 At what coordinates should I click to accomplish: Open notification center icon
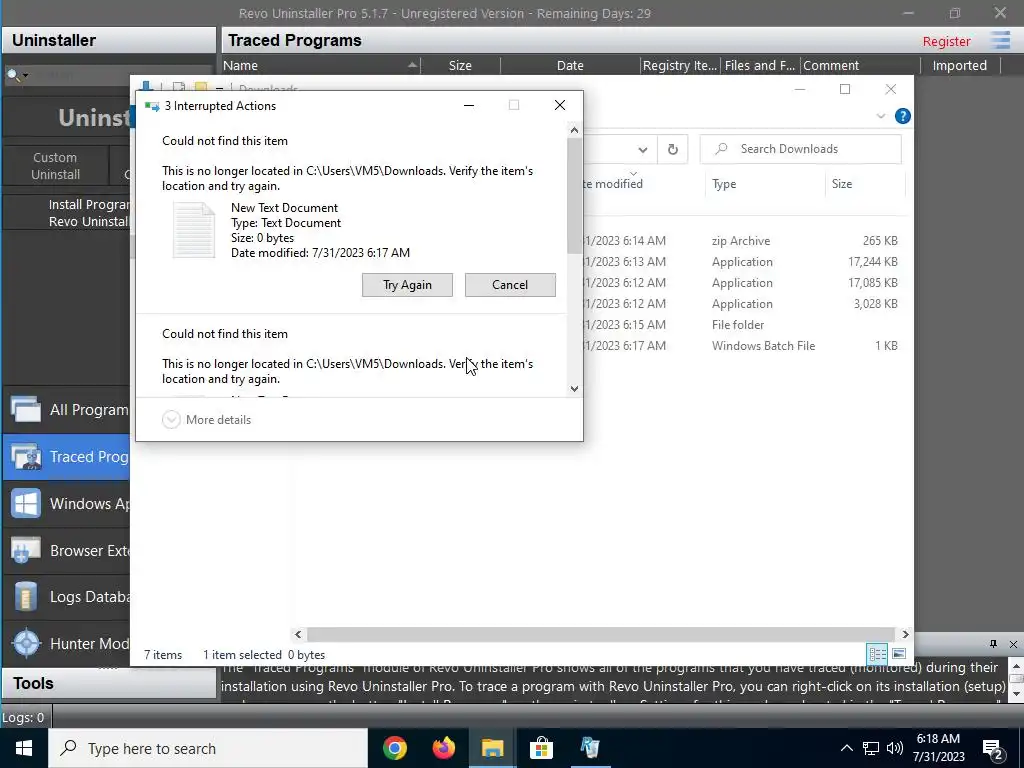pyautogui.click(x=993, y=750)
